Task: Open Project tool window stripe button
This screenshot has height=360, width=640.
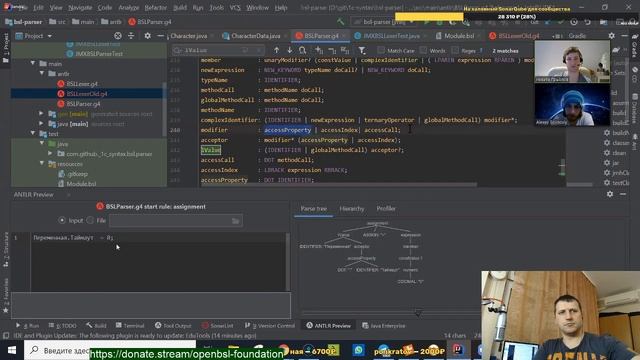Action: [x=6, y=48]
